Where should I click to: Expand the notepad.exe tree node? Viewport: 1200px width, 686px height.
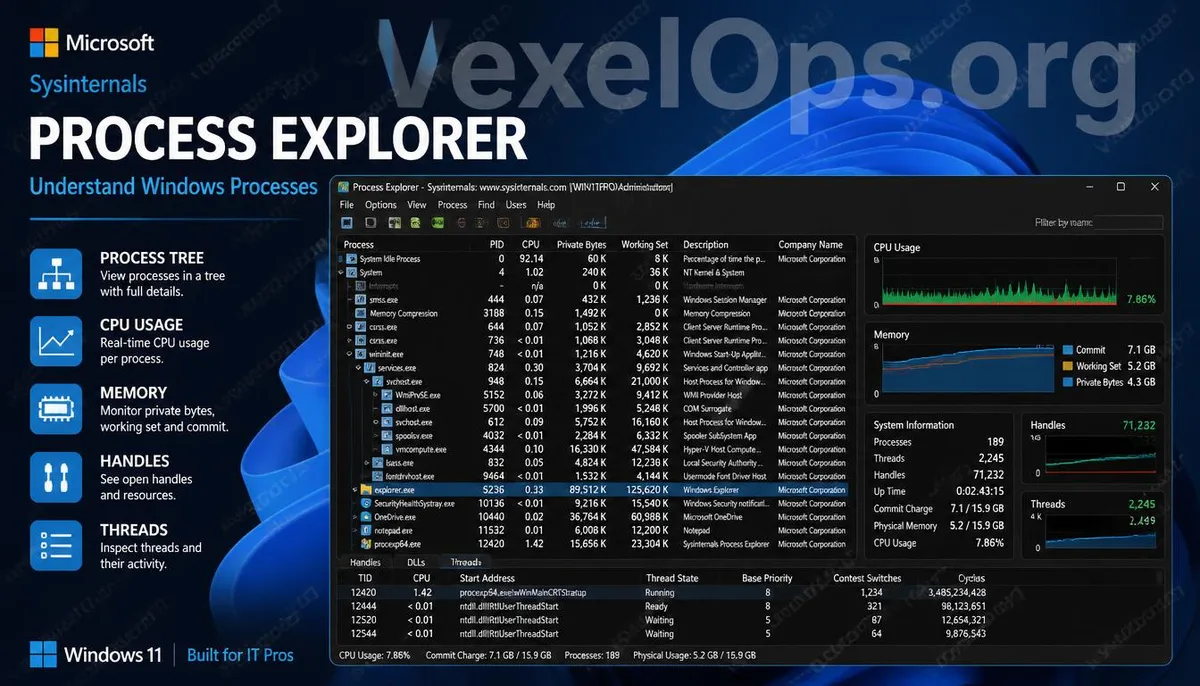pyautogui.click(x=354, y=530)
